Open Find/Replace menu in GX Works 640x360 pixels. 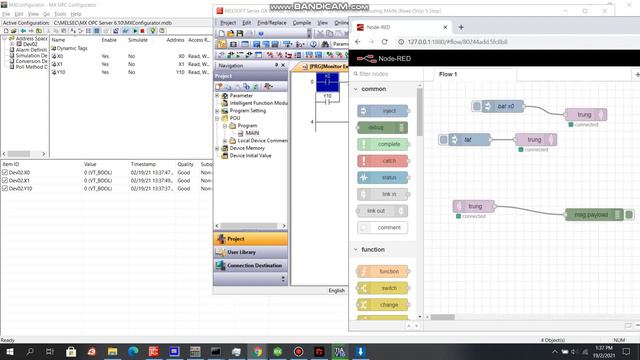coord(272,23)
